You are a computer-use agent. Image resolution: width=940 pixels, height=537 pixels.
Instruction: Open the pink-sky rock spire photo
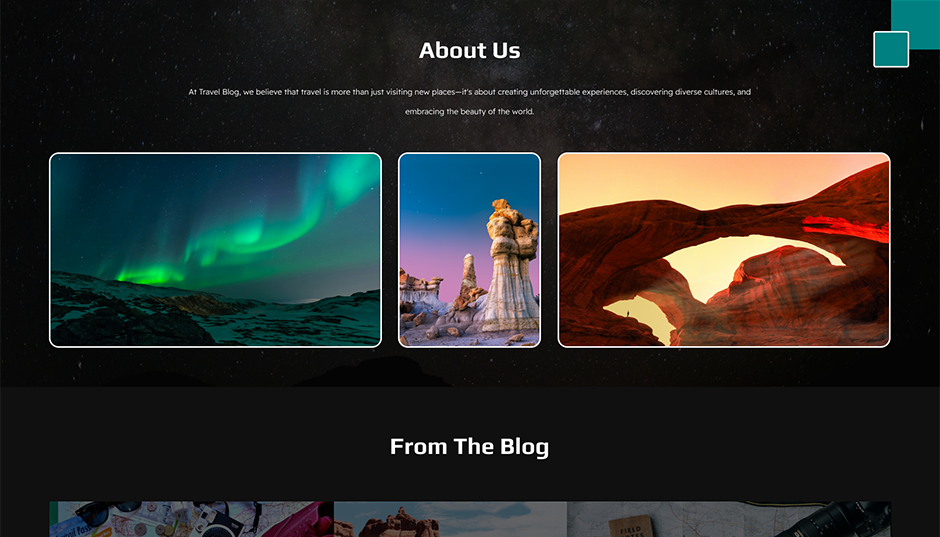[x=469, y=250]
